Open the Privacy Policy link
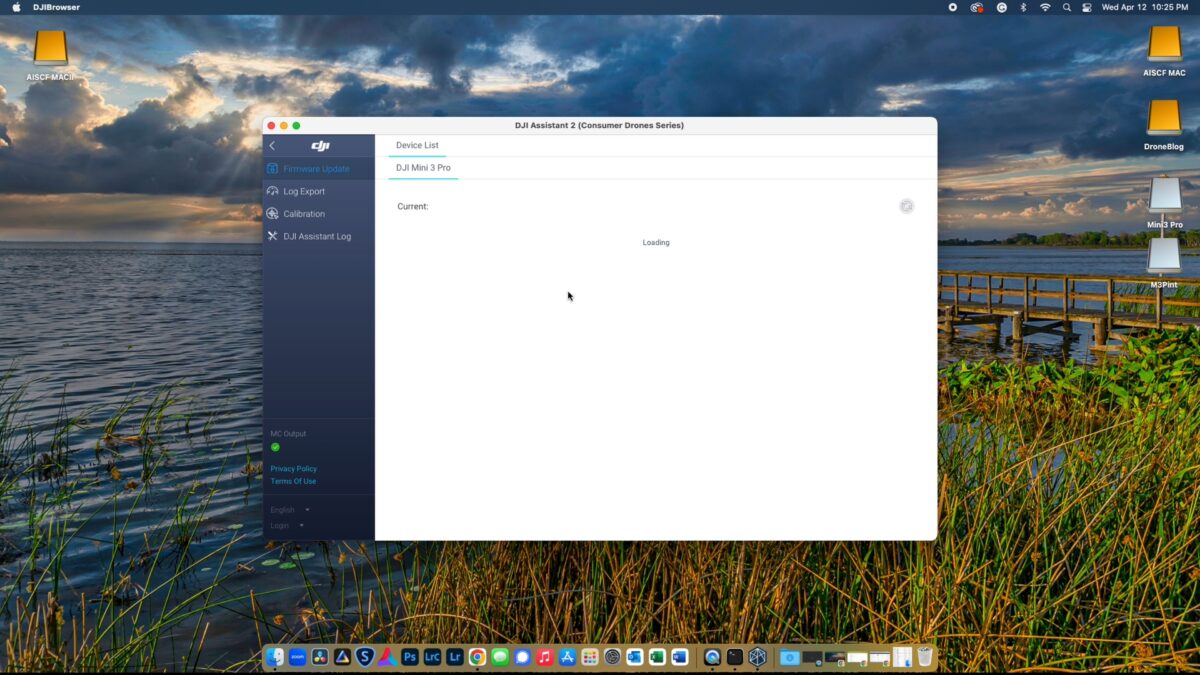 click(293, 469)
